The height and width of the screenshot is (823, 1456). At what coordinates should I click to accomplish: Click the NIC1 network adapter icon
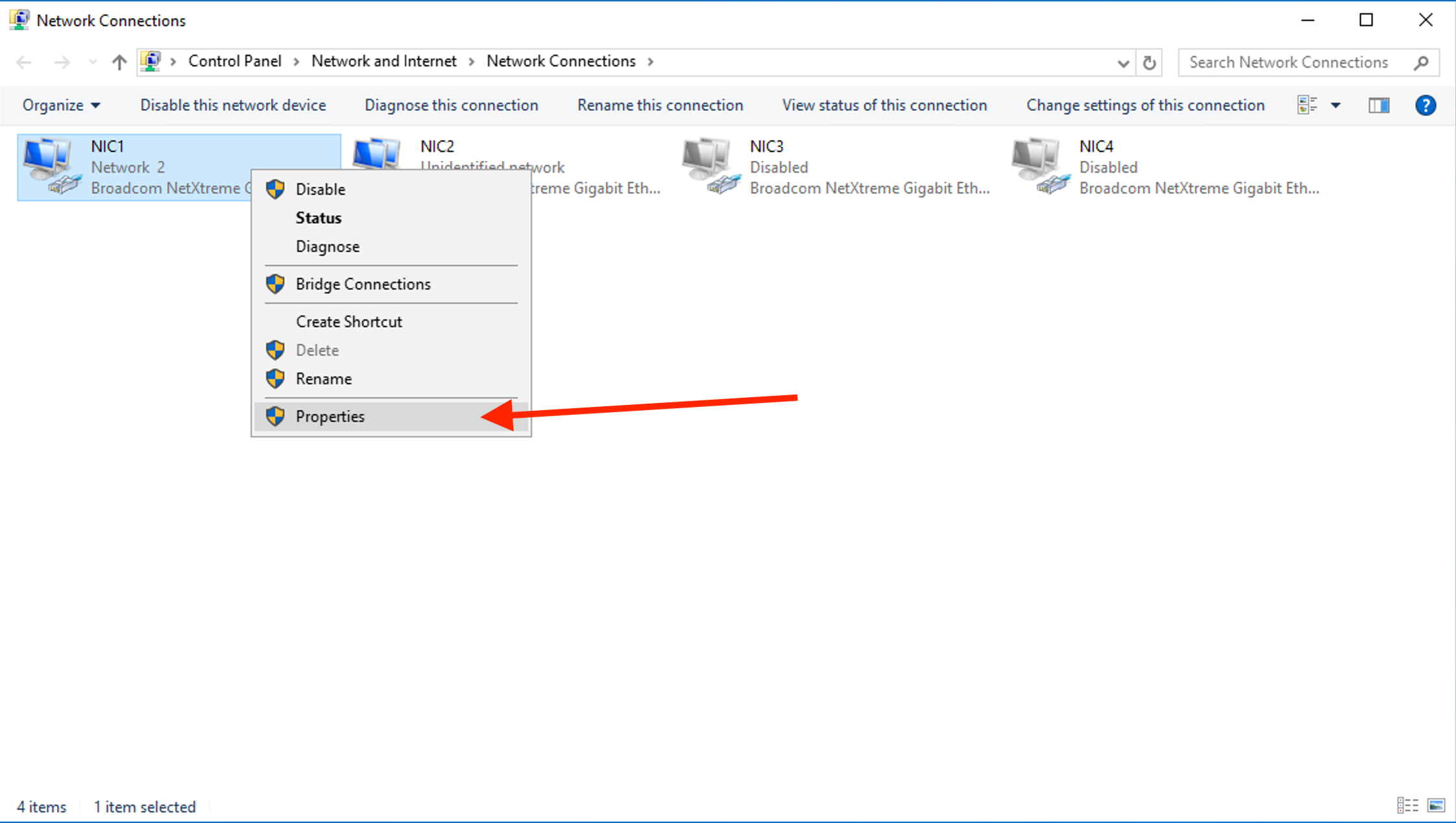51,166
